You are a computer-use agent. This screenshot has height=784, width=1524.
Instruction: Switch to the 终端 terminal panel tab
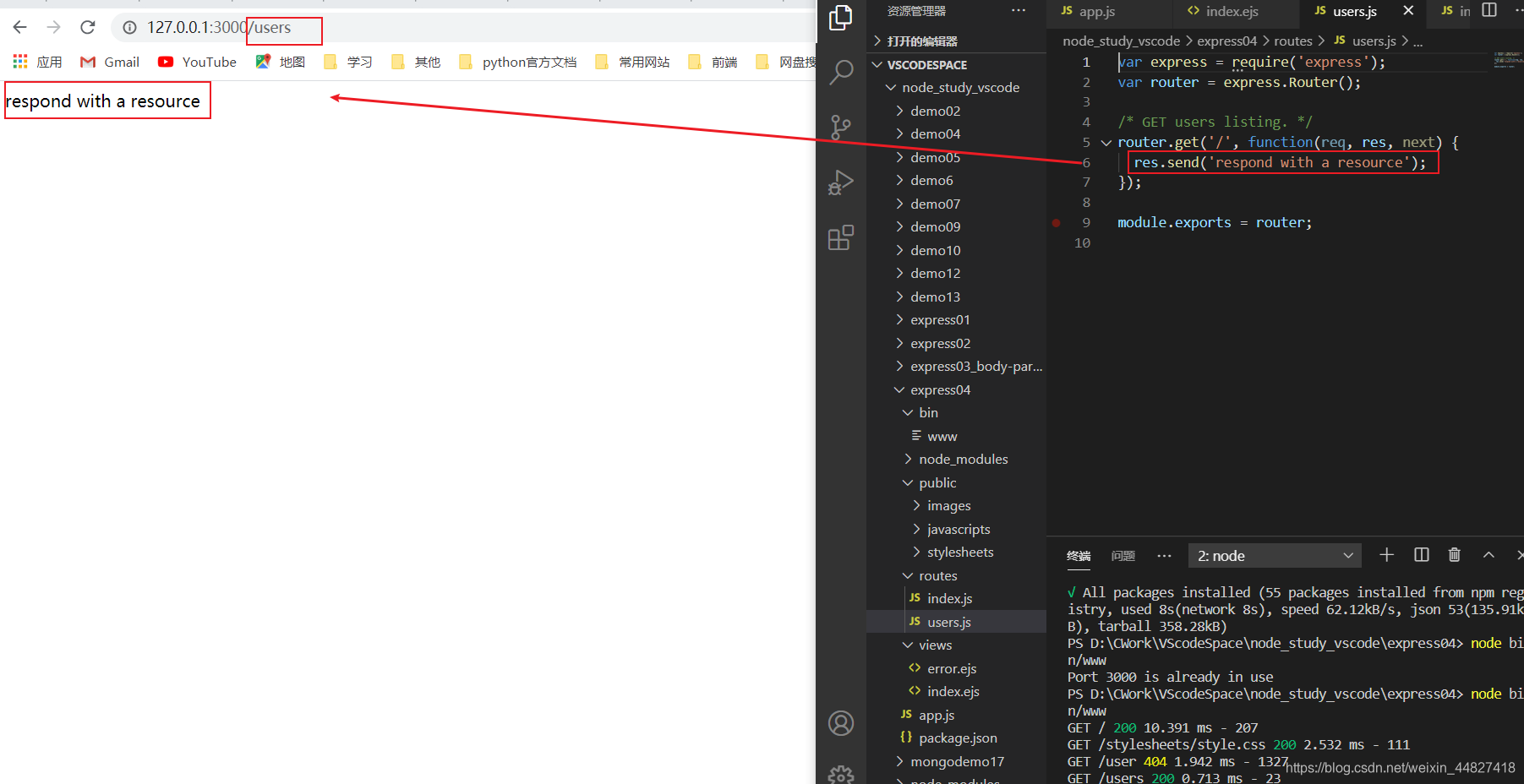[1079, 556]
